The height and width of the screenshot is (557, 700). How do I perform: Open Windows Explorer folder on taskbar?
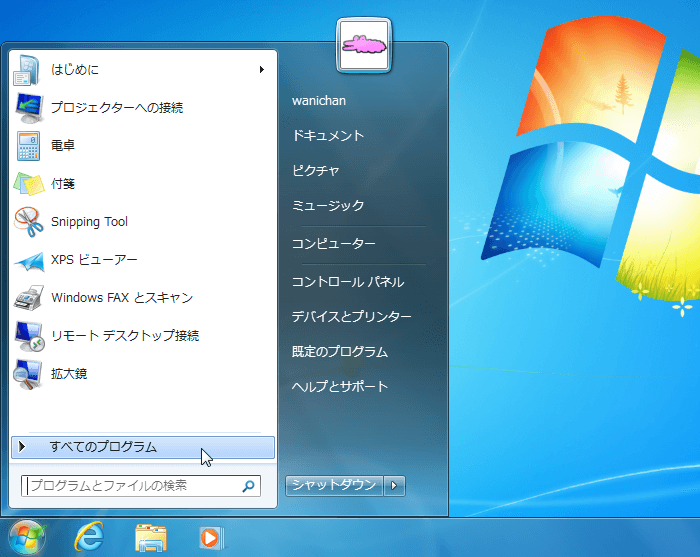[151, 537]
